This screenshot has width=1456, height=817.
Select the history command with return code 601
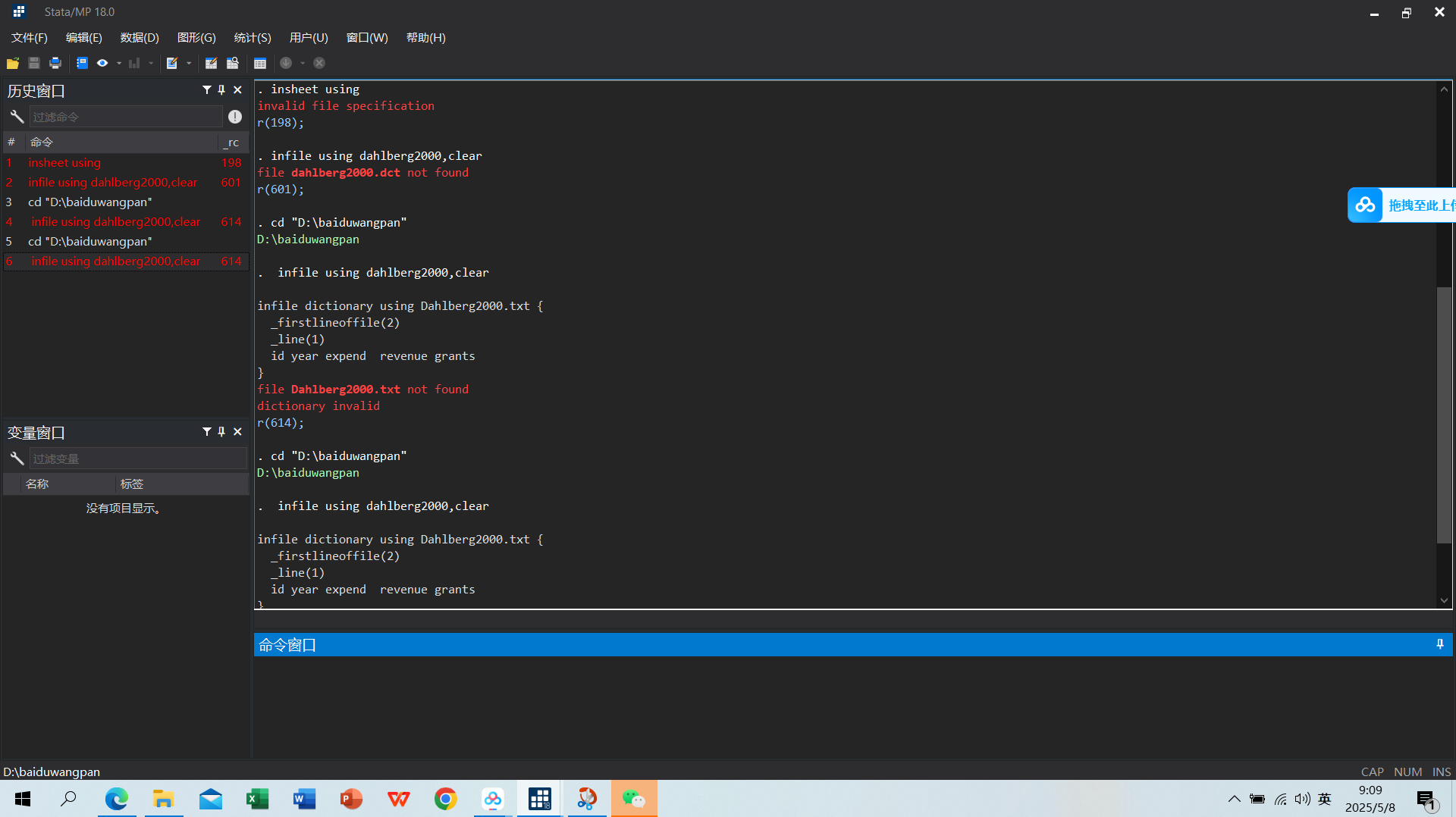tap(126, 183)
